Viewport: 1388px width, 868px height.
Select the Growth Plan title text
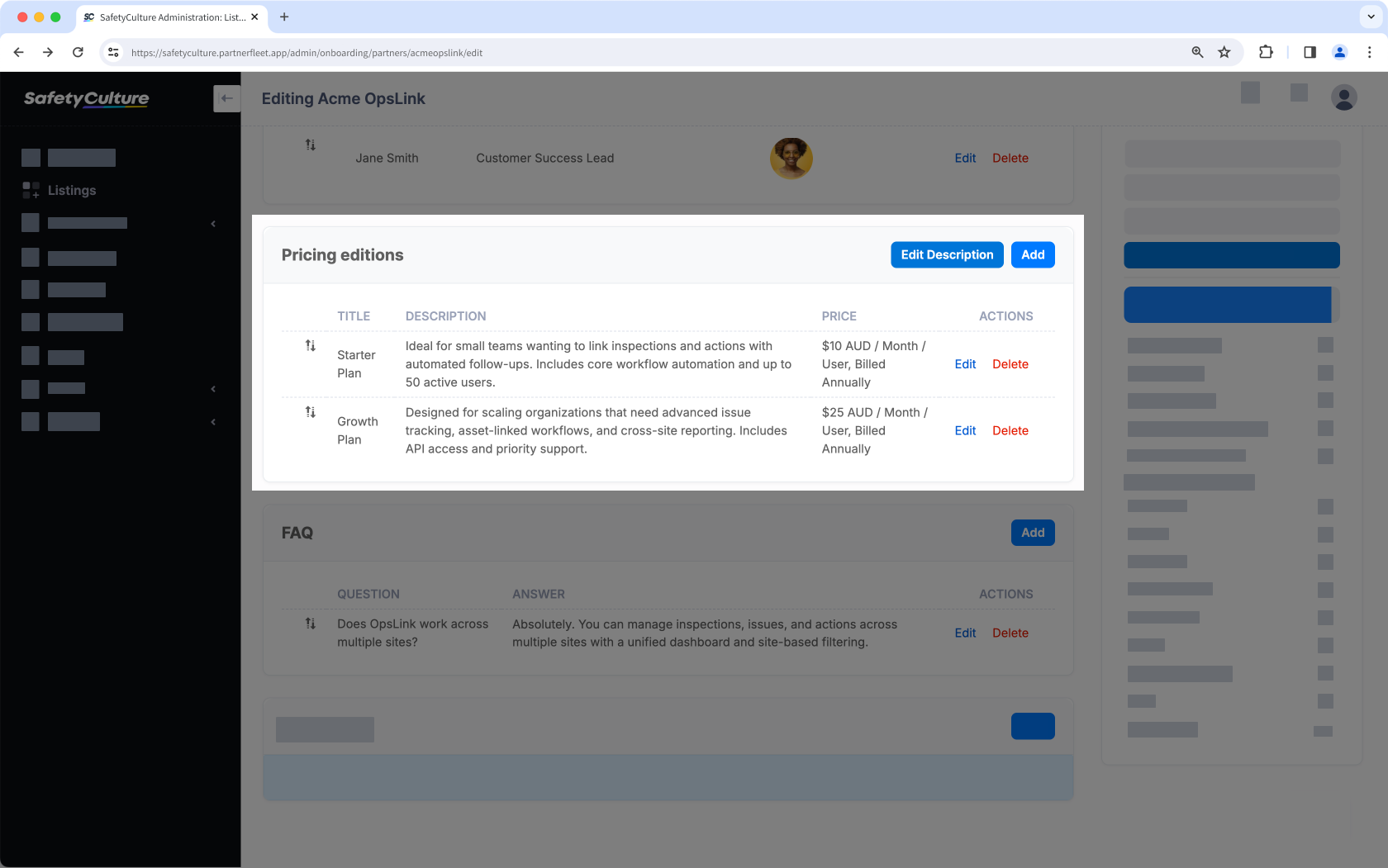358,430
